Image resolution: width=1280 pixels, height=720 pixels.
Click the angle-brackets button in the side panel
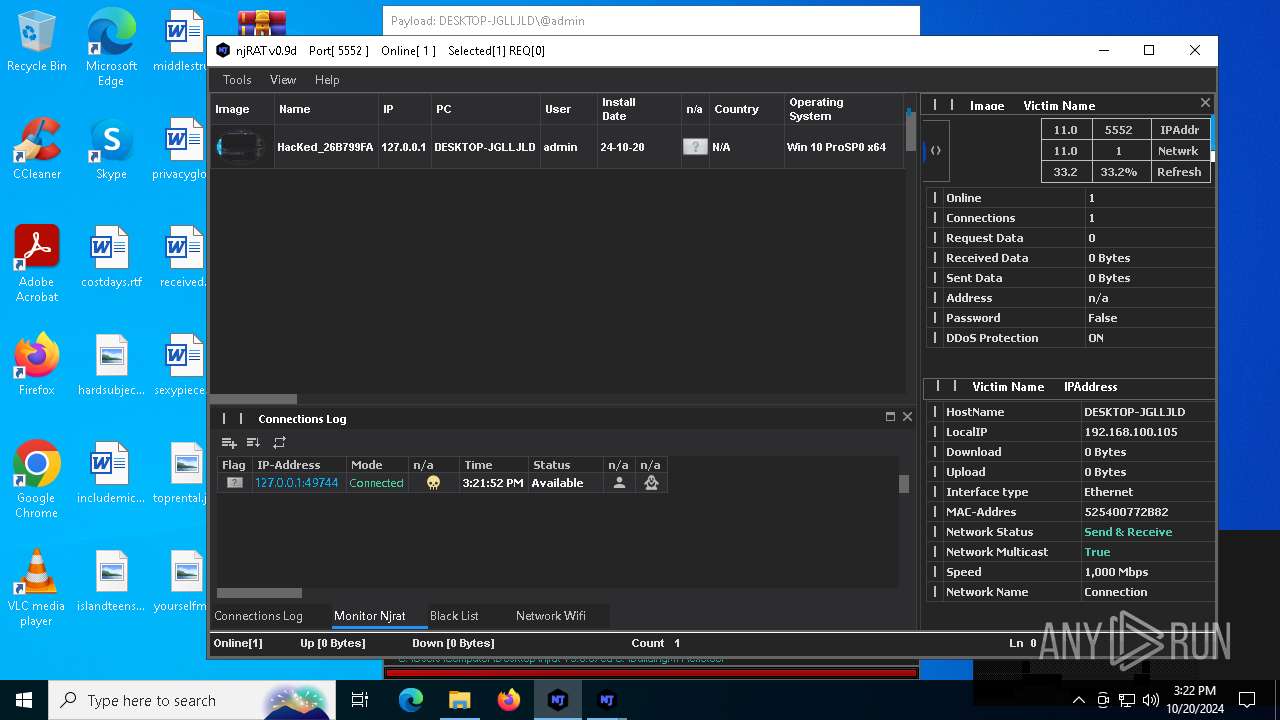tap(935, 151)
